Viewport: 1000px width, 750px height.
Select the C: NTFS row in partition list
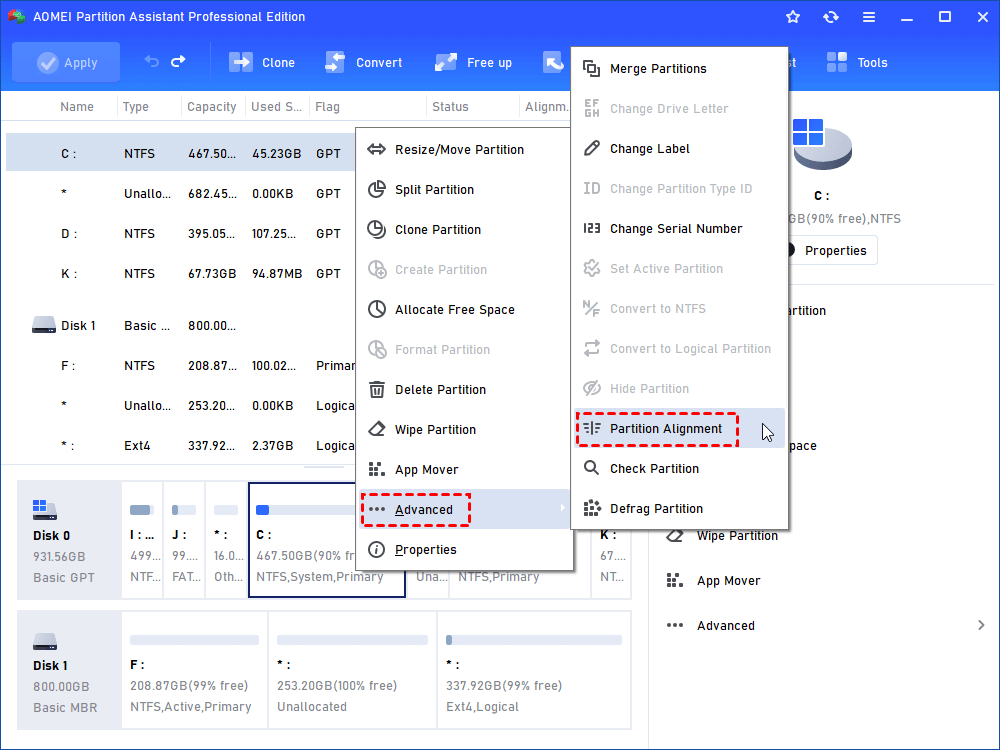180,153
